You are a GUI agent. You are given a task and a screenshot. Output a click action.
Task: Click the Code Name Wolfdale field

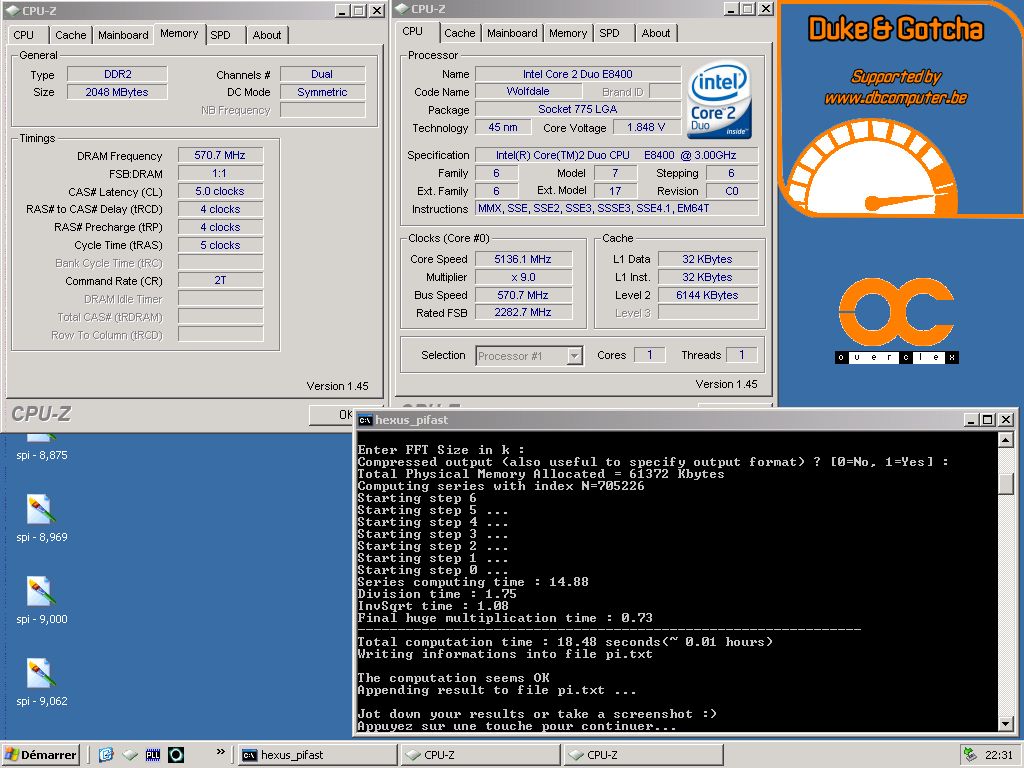(x=528, y=91)
